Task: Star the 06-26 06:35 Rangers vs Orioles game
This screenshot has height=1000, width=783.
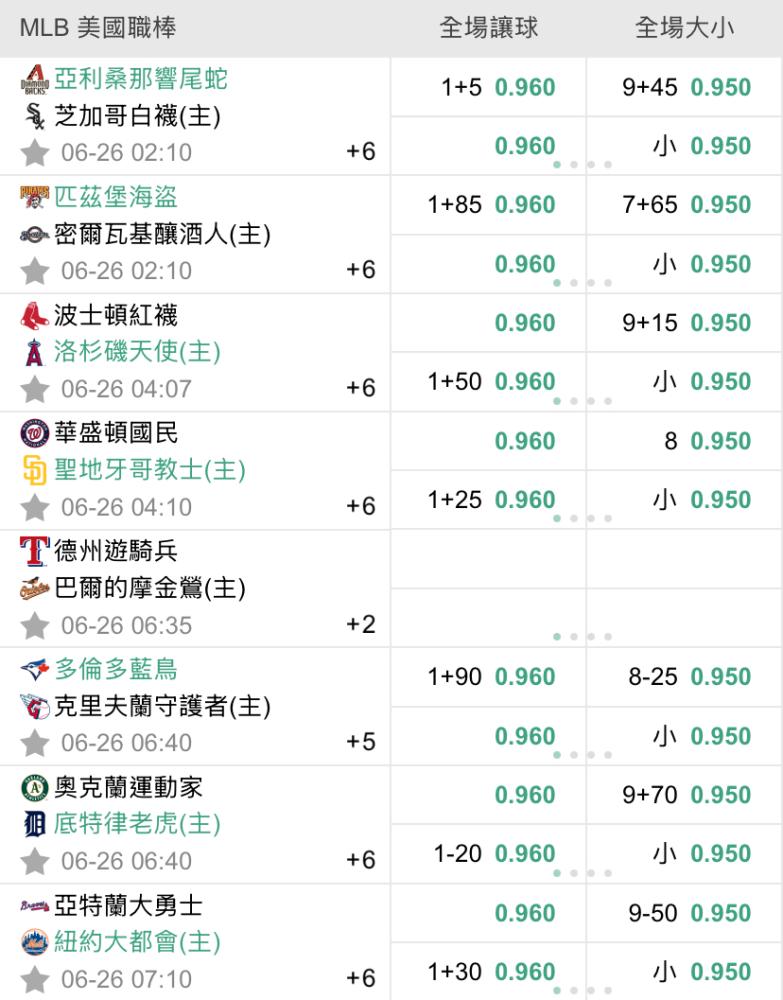Action: [x=34, y=626]
